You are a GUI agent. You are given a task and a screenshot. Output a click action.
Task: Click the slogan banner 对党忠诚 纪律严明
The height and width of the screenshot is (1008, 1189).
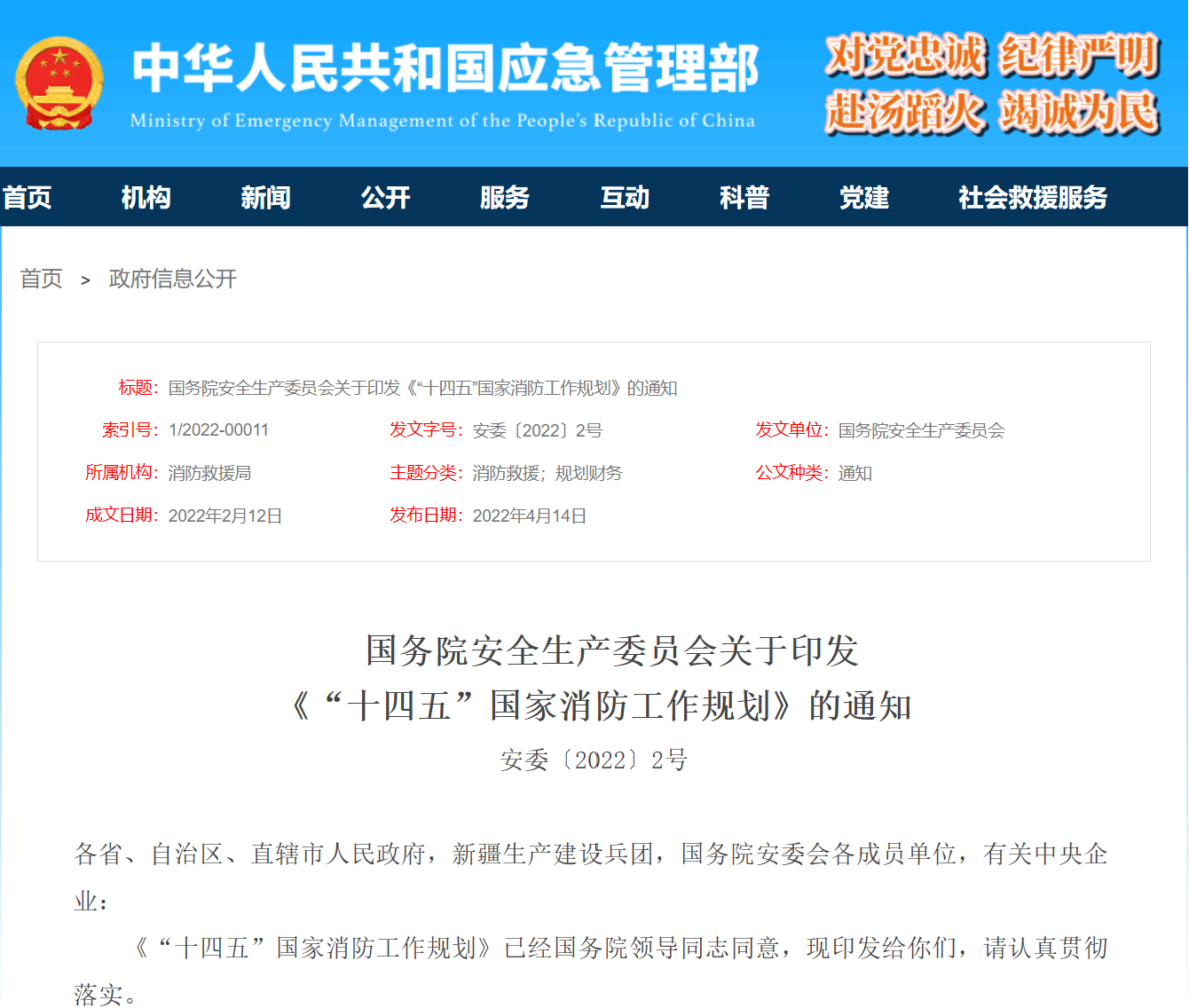[x=992, y=55]
